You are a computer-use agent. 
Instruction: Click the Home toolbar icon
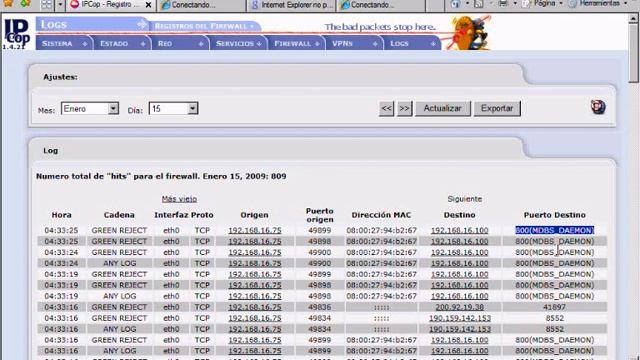(x=456, y=4)
